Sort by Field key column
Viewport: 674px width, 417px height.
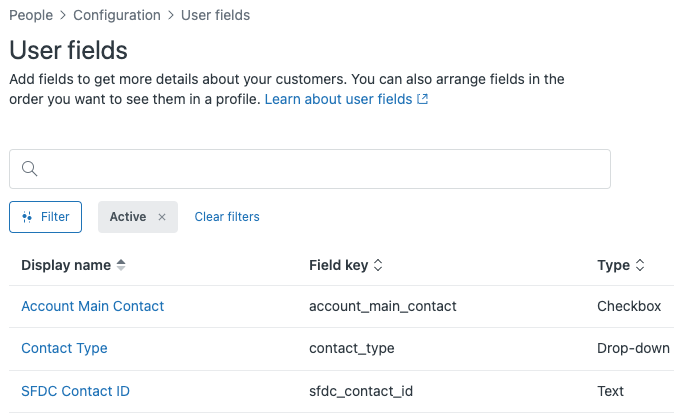coord(378,265)
